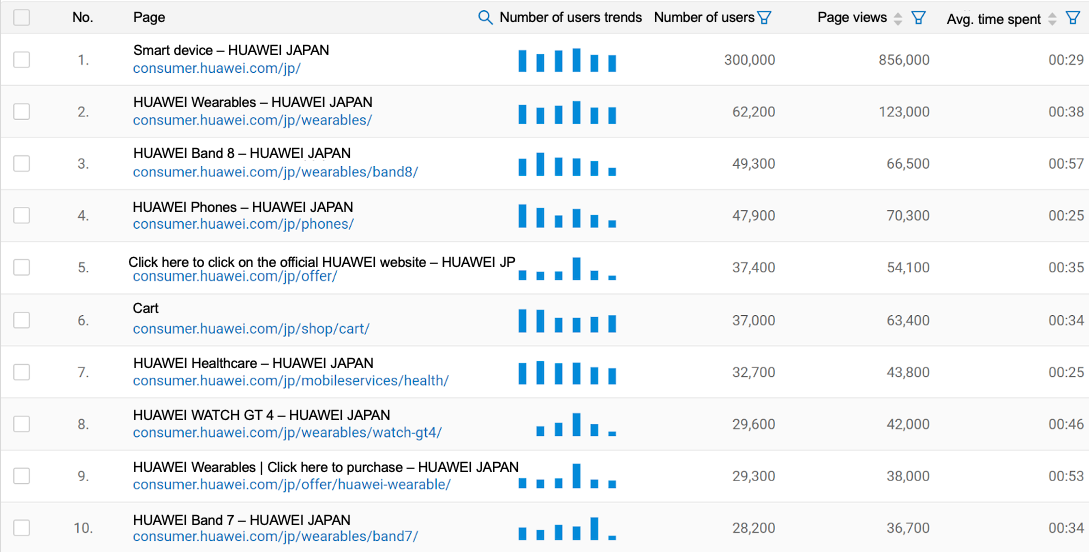This screenshot has width=1089, height=552.
Task: Sort by Page views using sort arrows
Action: (898, 18)
